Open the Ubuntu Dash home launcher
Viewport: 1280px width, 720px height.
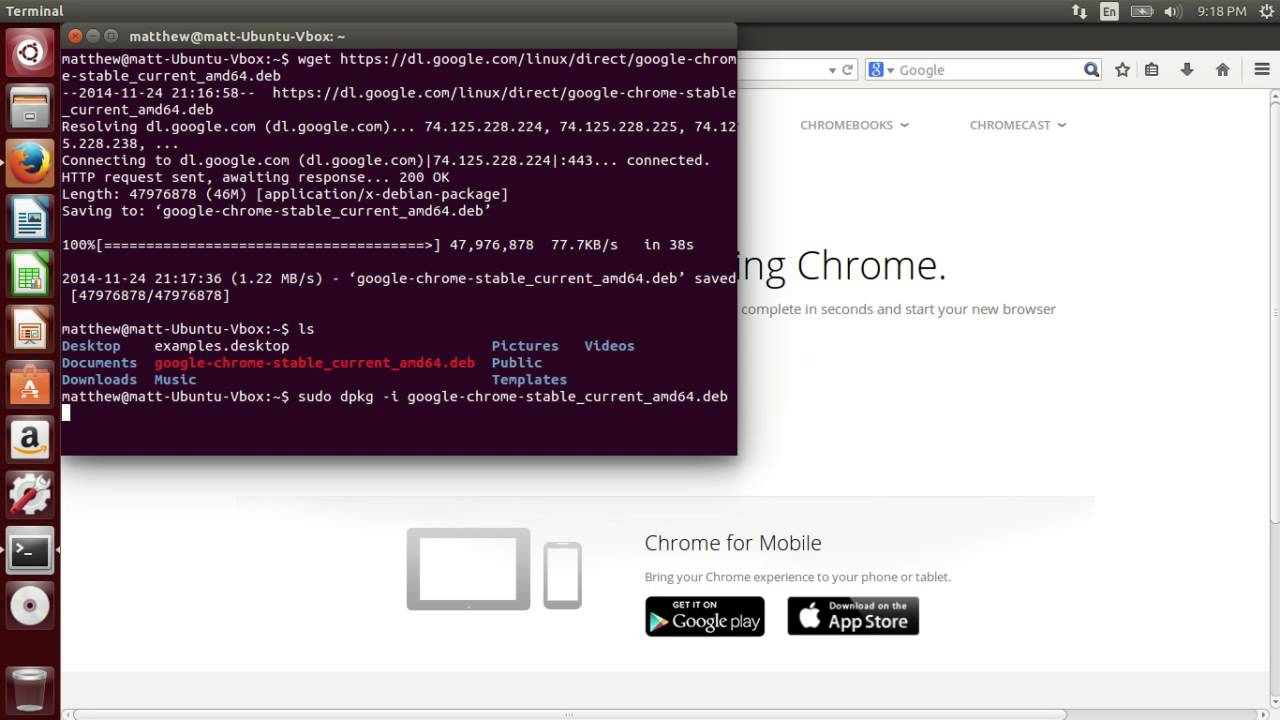30,52
